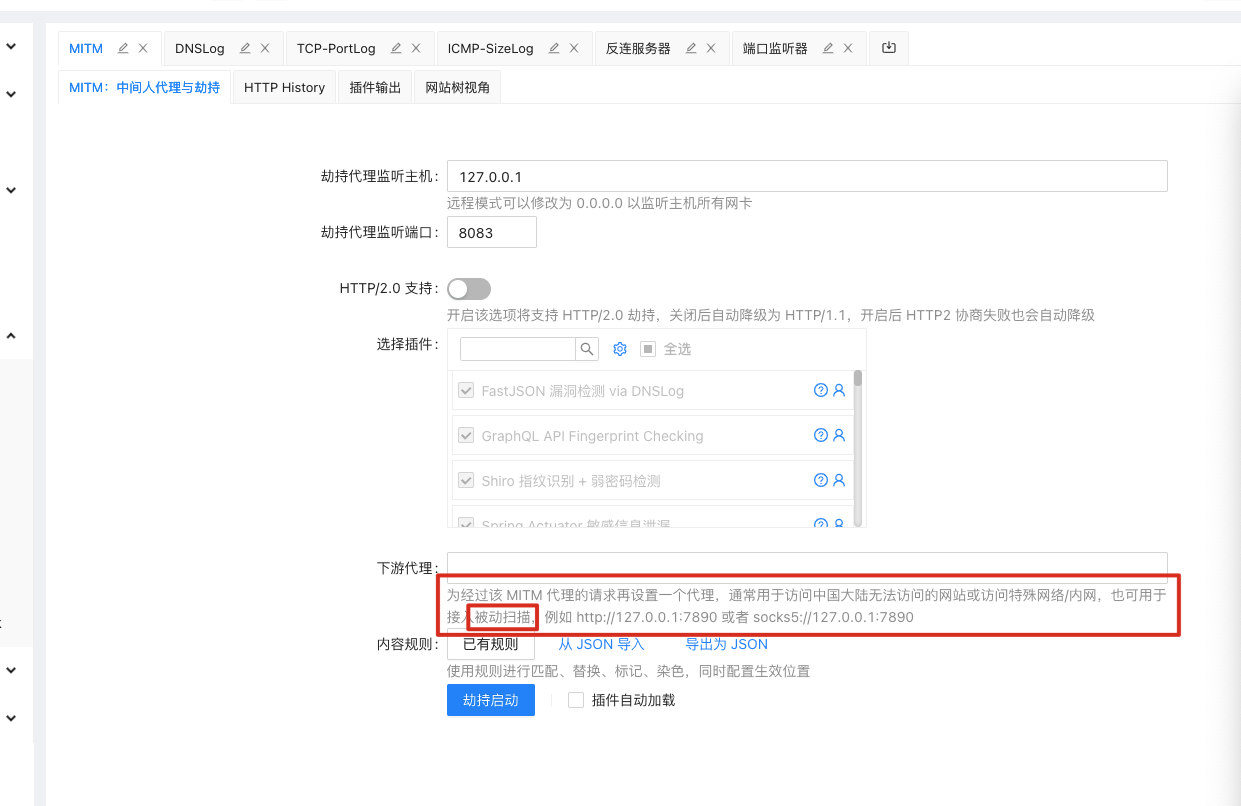This screenshot has width=1241, height=806.
Task: Toggle the HTTP/2.0 support switch
Action: pyautogui.click(x=469, y=289)
